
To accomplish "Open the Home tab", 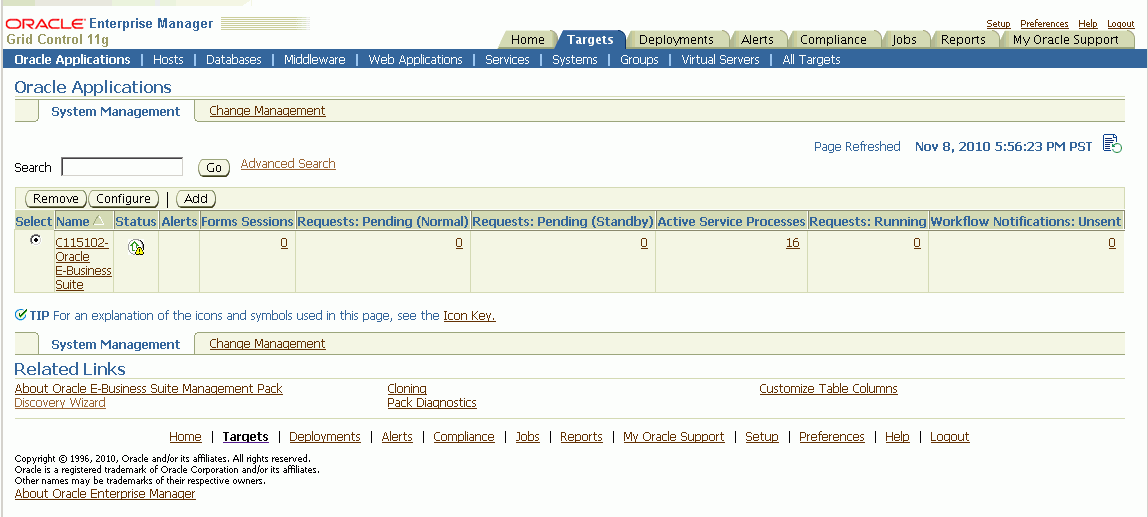I will pyautogui.click(x=528, y=40).
